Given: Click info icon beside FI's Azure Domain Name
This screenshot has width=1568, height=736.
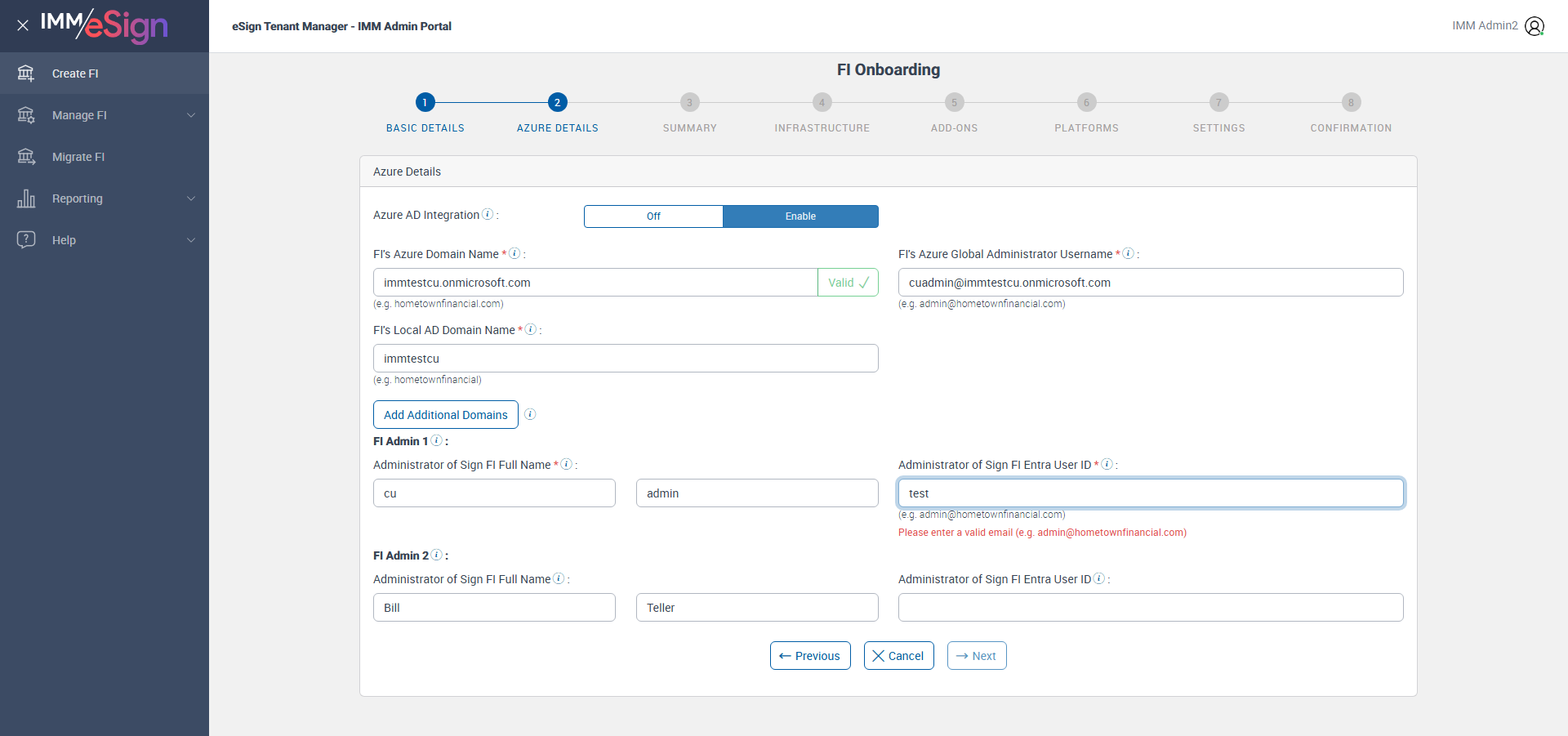Looking at the screenshot, I should [x=514, y=253].
